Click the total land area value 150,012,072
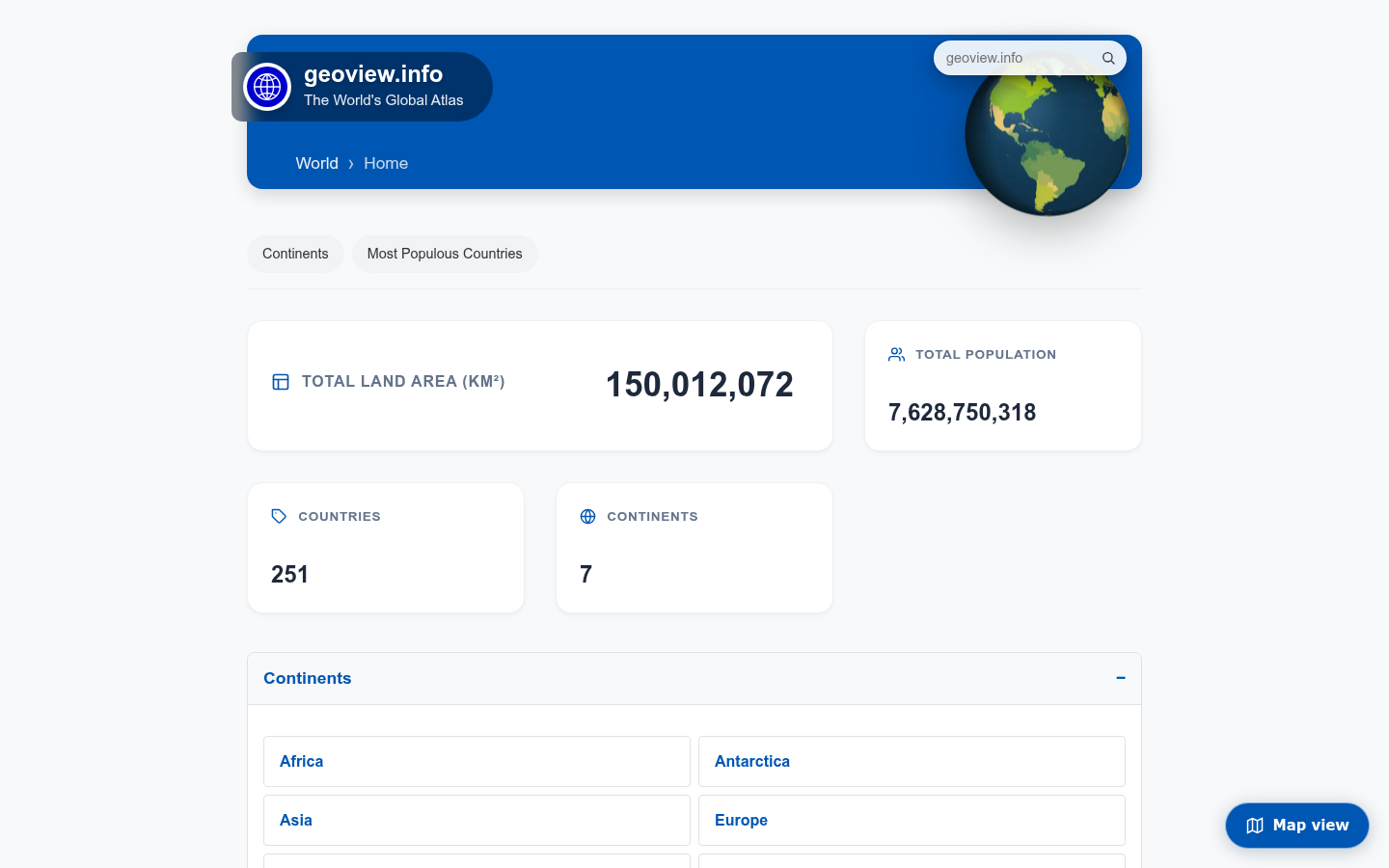The width and height of the screenshot is (1389, 868). pyautogui.click(x=699, y=385)
